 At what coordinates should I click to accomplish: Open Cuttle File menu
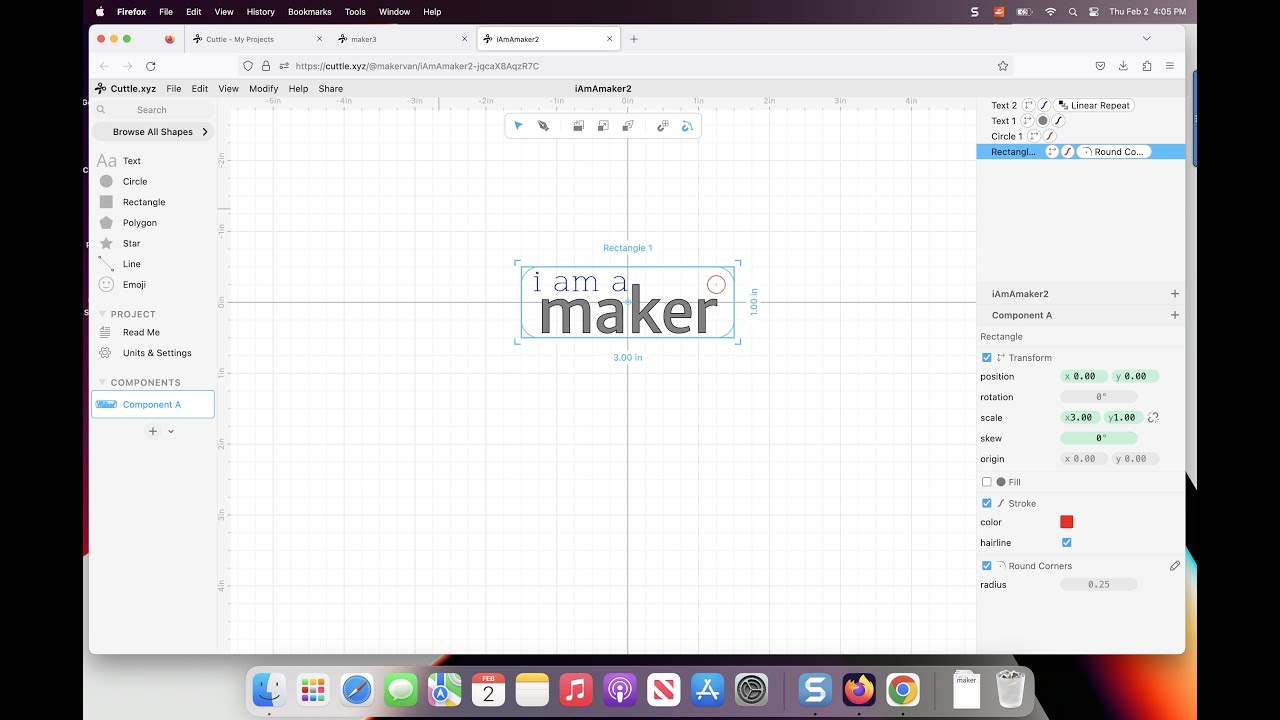(174, 89)
